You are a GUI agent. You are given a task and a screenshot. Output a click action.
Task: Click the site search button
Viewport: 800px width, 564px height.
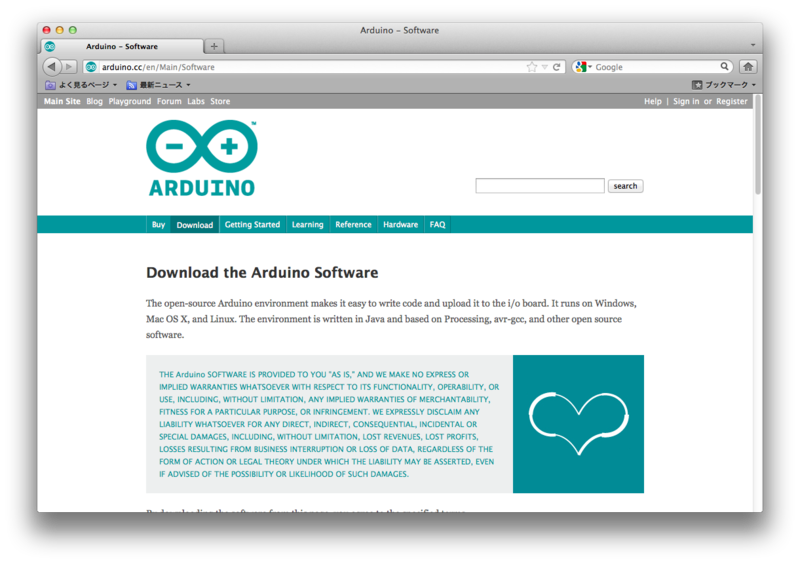tap(626, 186)
